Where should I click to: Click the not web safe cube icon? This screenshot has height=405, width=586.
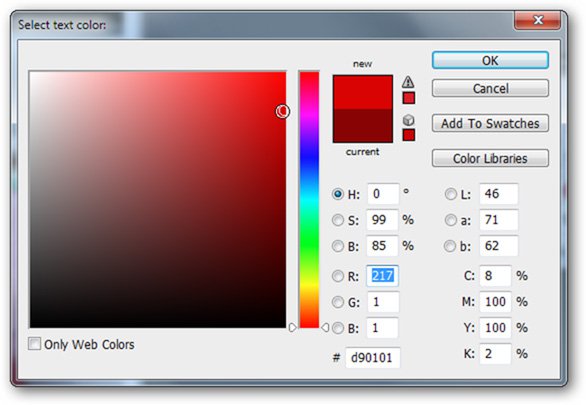(408, 120)
